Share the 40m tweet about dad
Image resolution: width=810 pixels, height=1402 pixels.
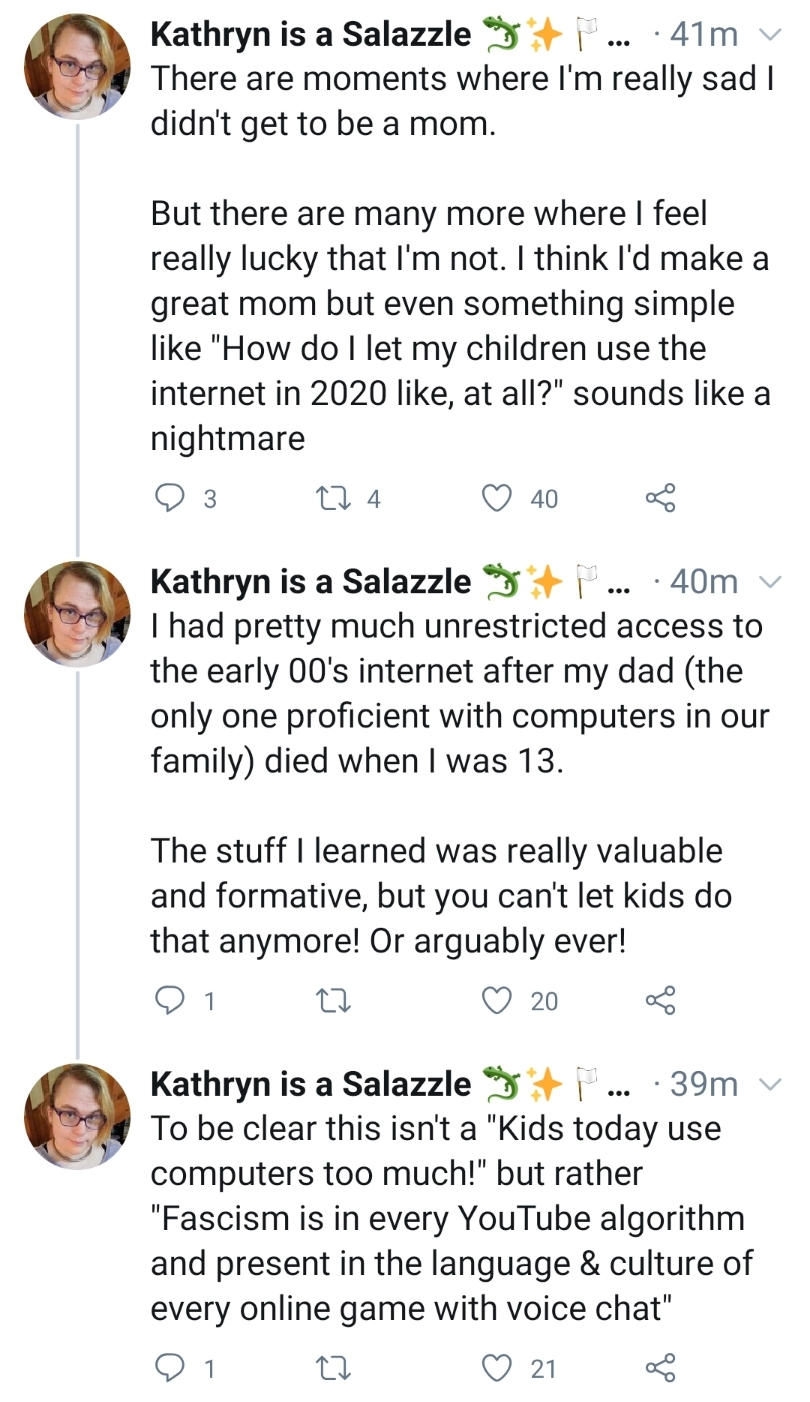click(x=660, y=1000)
